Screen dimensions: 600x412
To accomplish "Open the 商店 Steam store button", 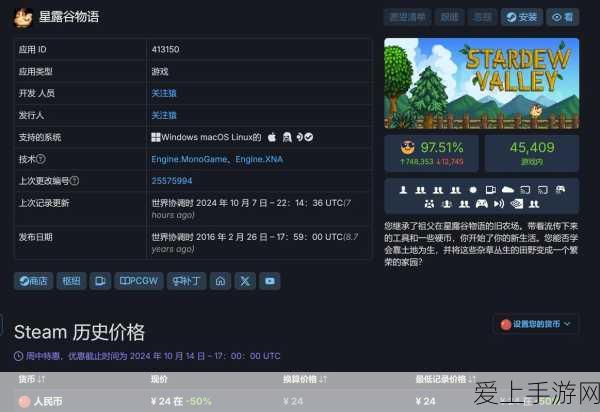I will 33,281.
